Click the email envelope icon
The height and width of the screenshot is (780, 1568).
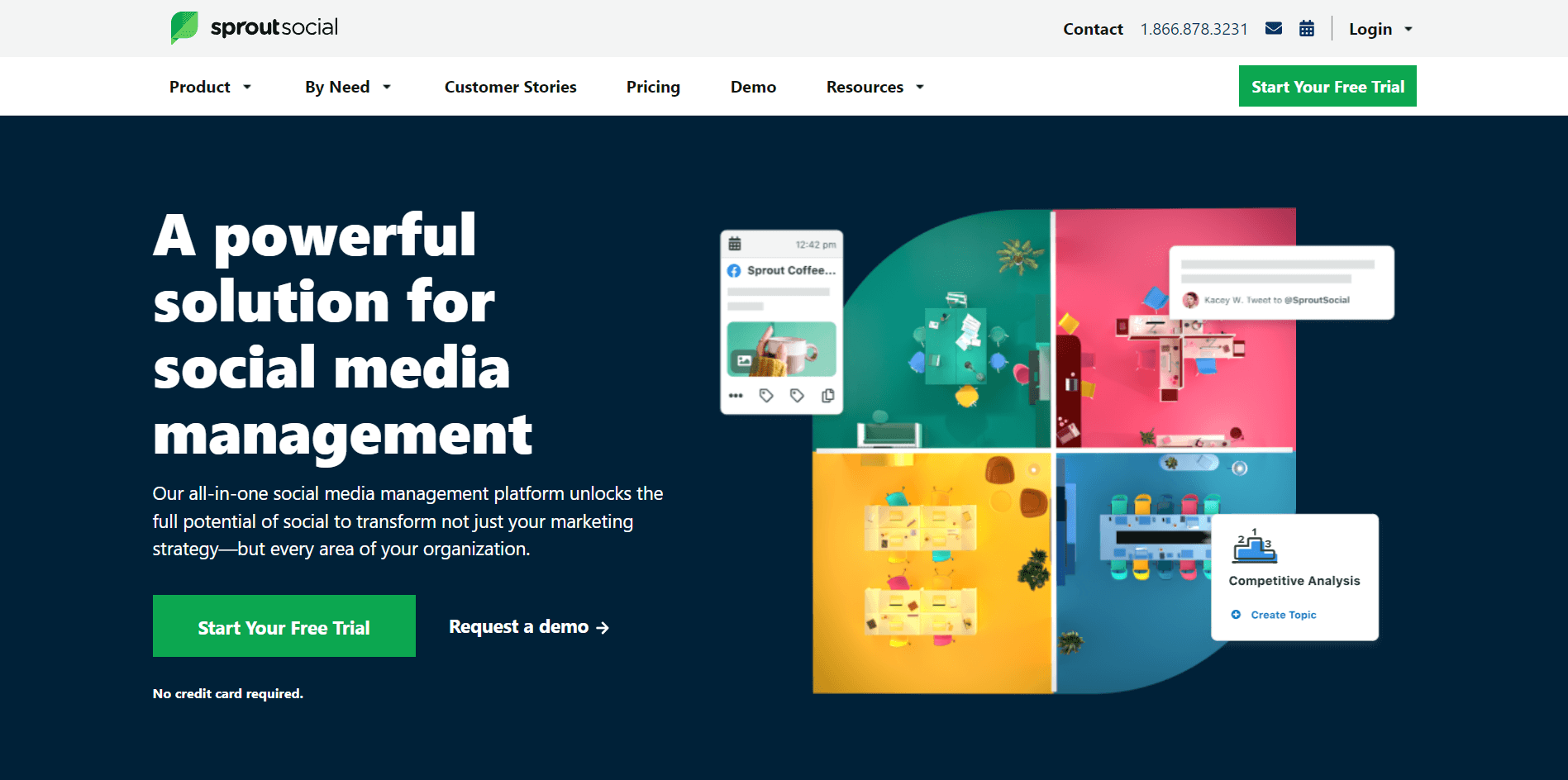coord(1274,29)
